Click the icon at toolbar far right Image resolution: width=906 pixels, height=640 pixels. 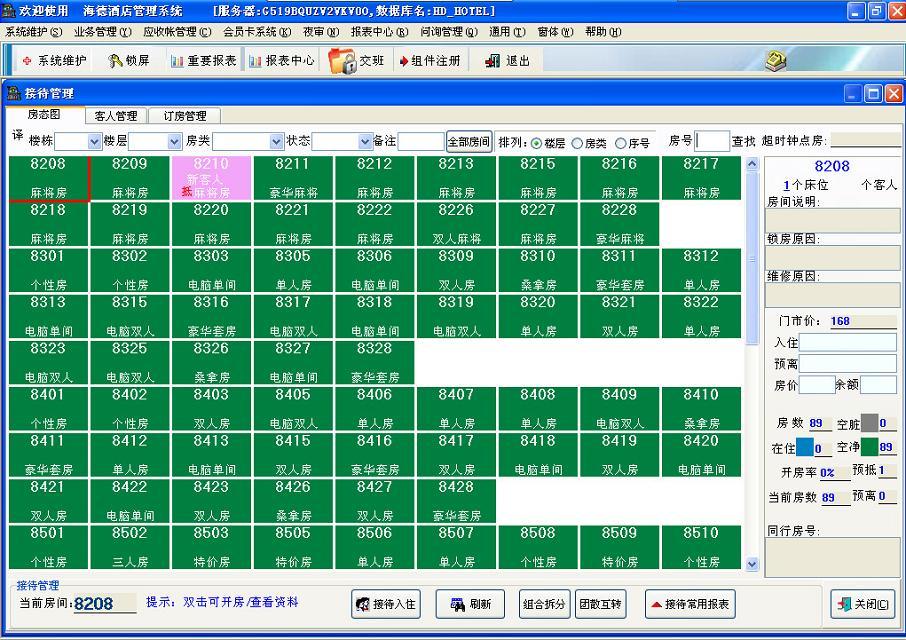click(x=776, y=61)
